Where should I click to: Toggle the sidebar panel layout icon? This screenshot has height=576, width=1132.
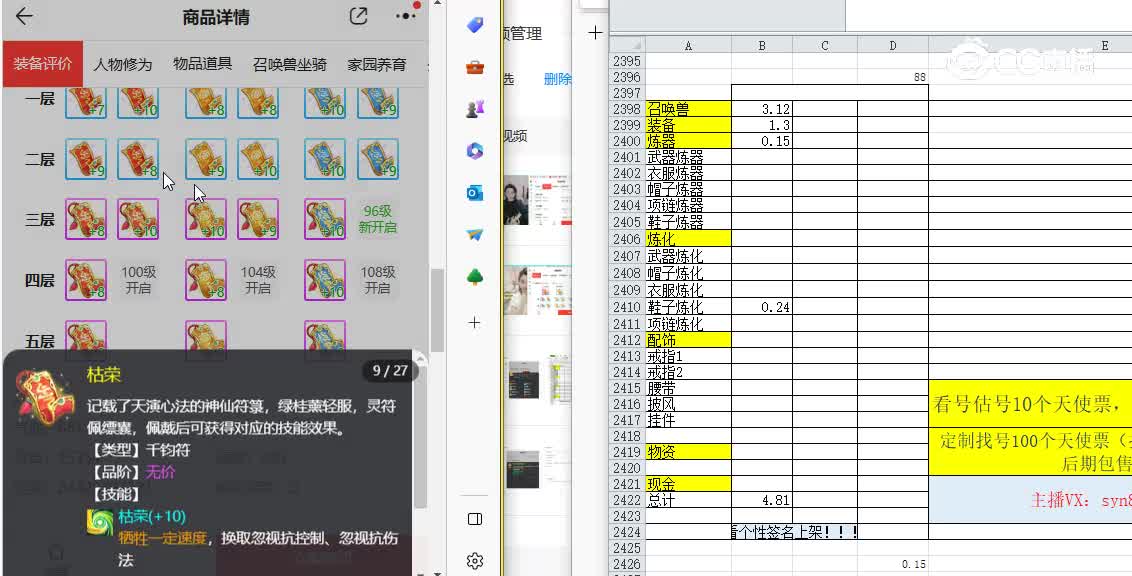tap(475, 519)
